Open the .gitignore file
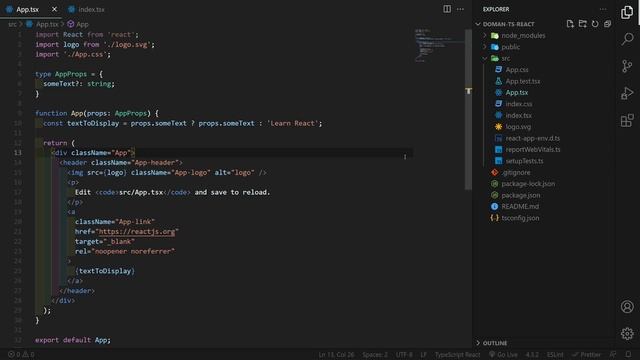 coord(516,172)
